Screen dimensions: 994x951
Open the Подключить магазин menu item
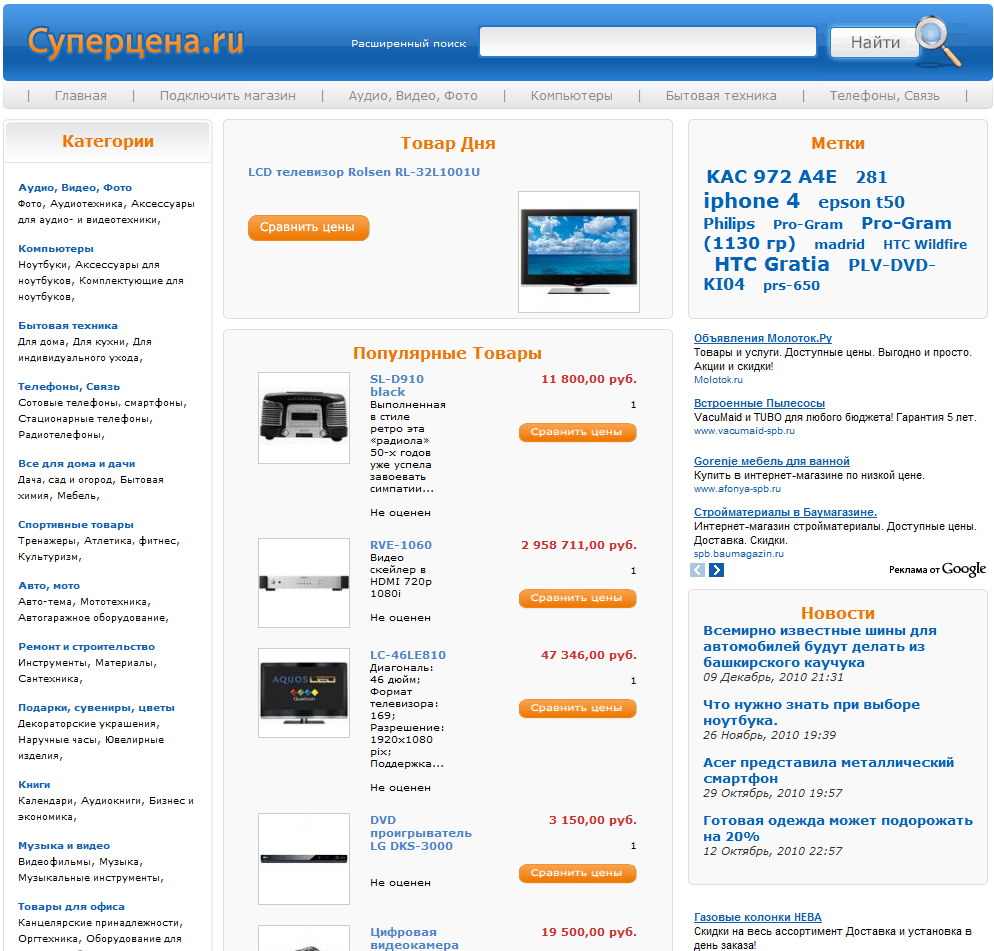(x=228, y=96)
